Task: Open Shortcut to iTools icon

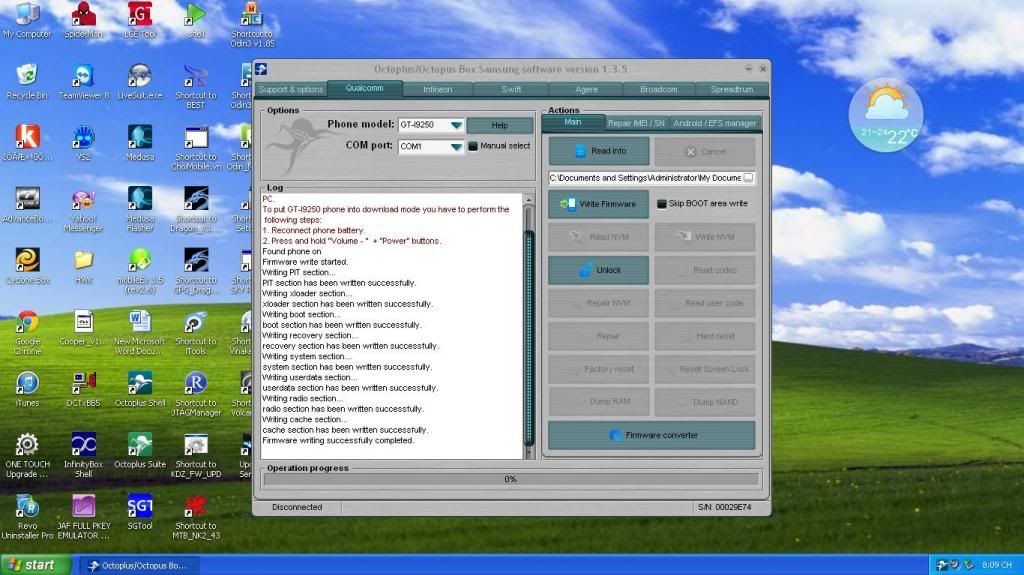Action: [x=196, y=333]
